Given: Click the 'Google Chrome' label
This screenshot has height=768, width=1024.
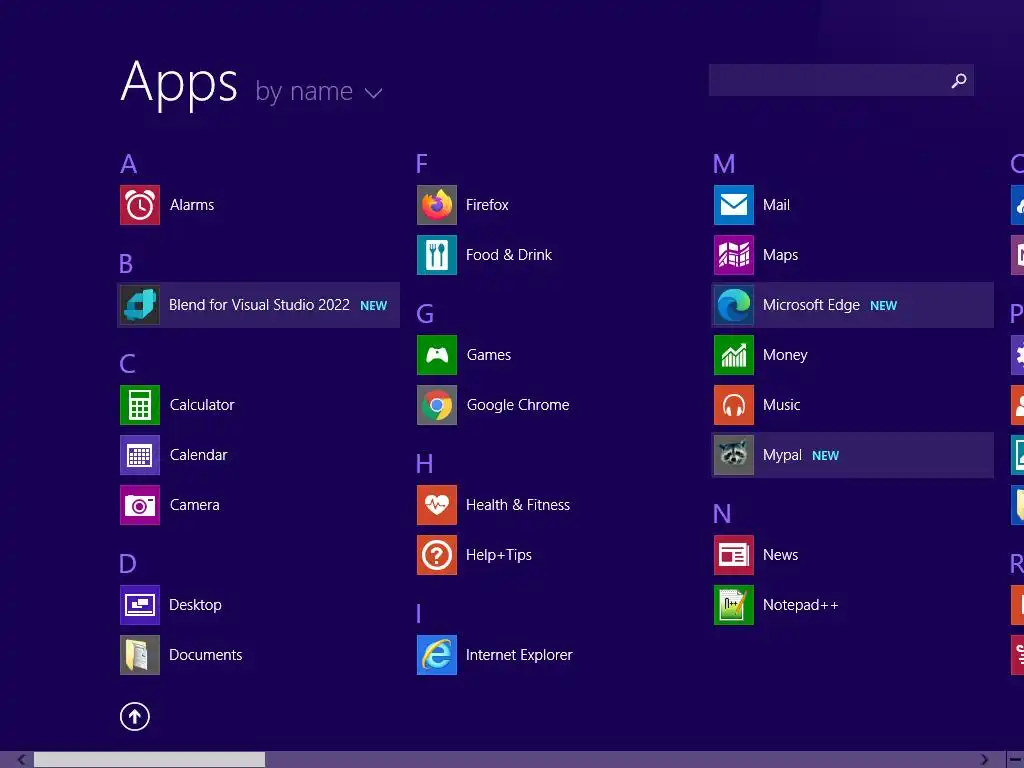Looking at the screenshot, I should point(518,406).
